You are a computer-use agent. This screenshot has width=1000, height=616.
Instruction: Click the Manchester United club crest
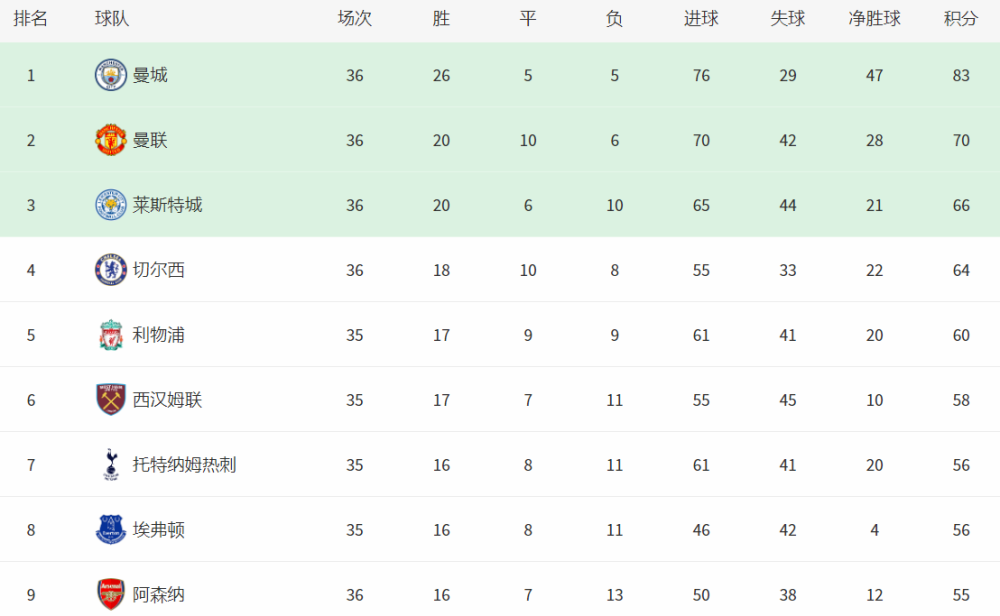click(x=110, y=140)
